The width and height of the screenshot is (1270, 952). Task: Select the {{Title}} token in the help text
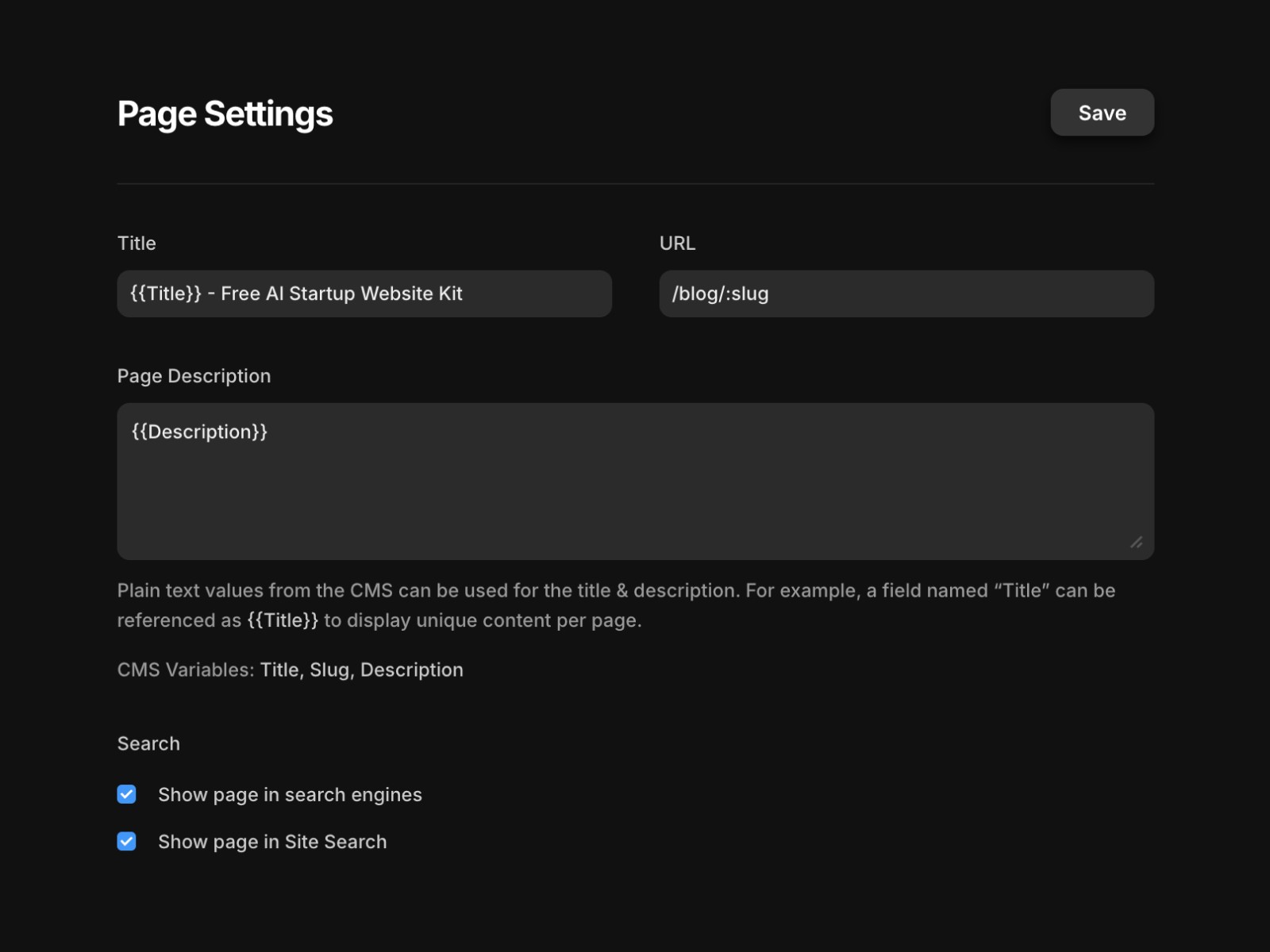(x=282, y=620)
